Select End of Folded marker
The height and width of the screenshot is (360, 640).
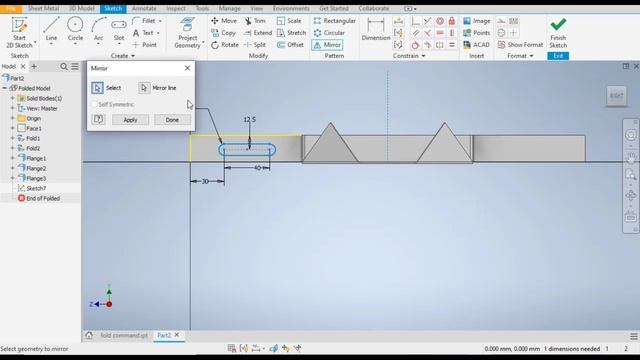click(39, 198)
